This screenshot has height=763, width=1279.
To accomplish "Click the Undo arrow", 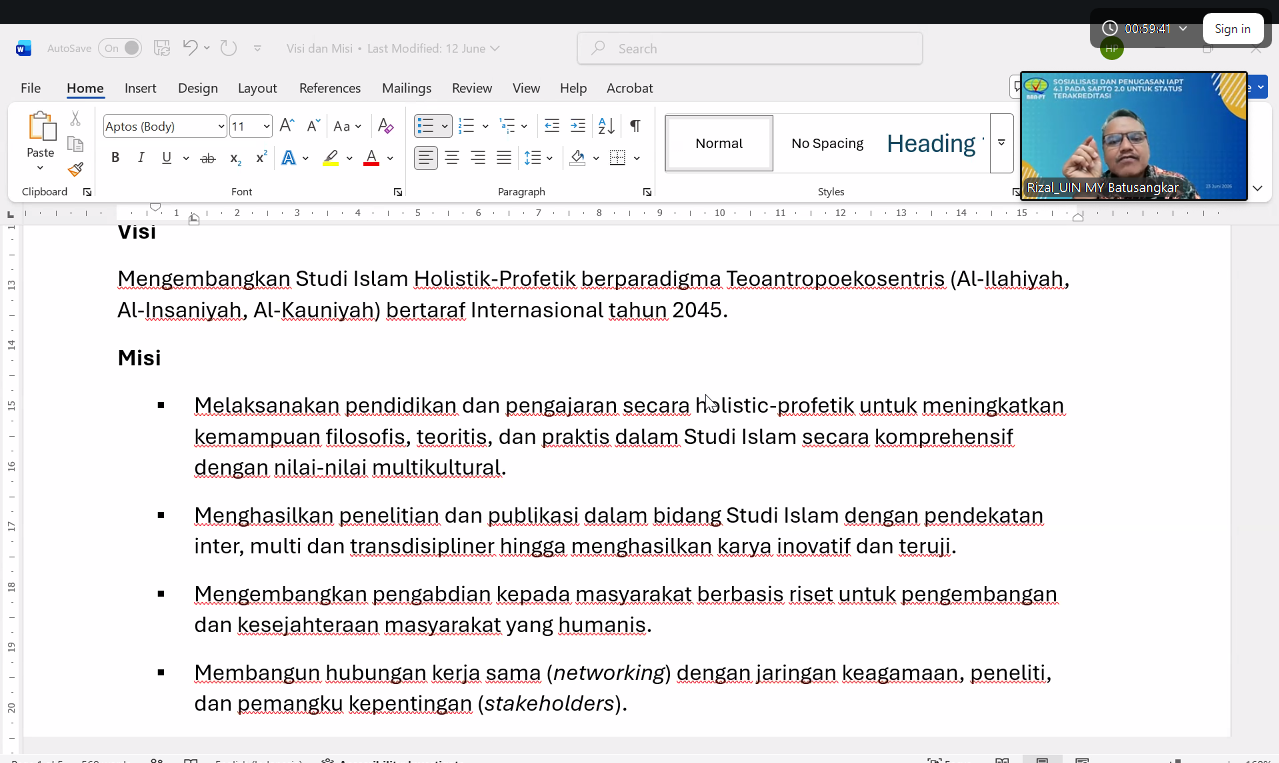I will coord(190,48).
